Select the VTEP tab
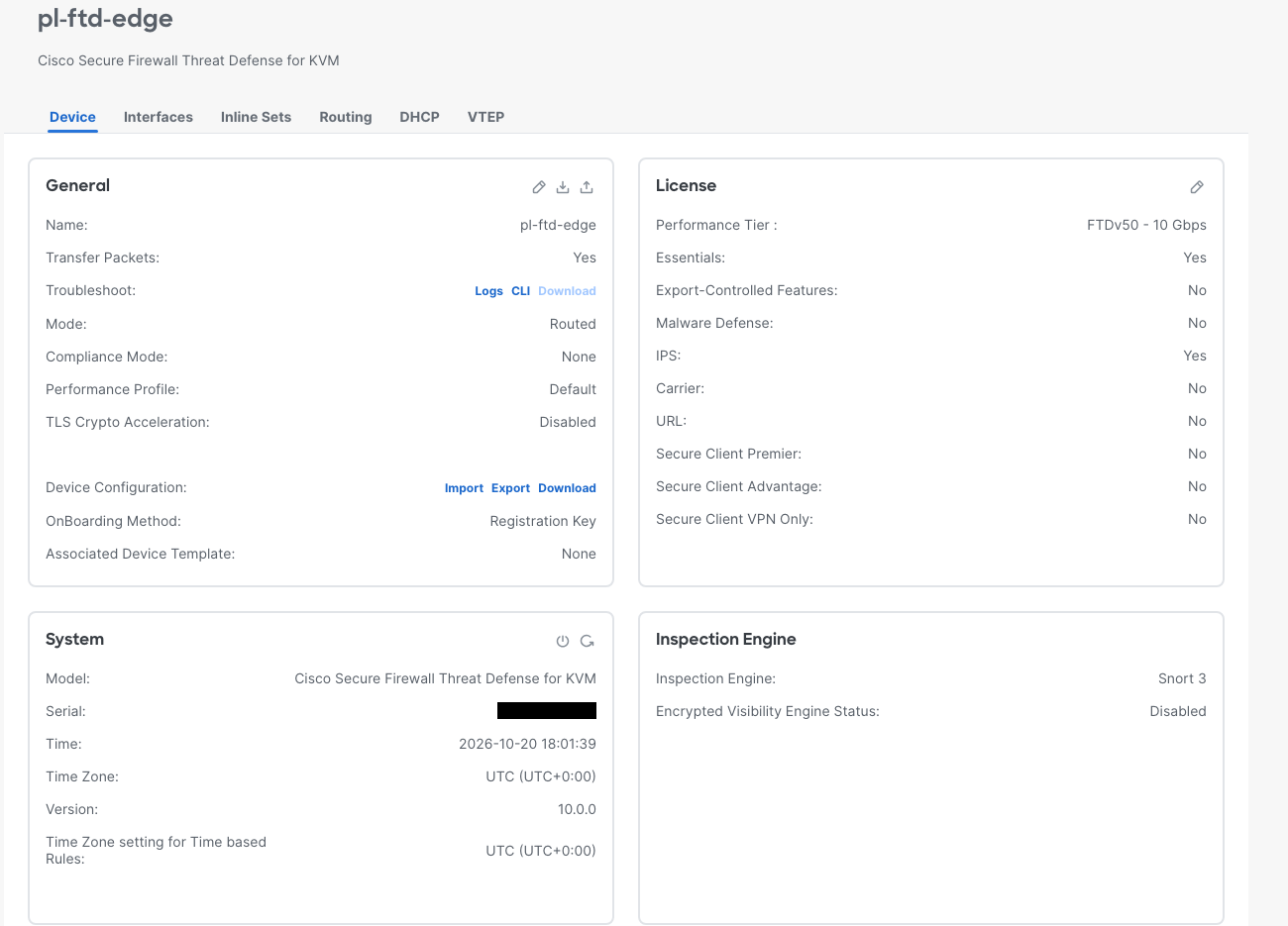Image resolution: width=1288 pixels, height=926 pixels. [x=485, y=117]
